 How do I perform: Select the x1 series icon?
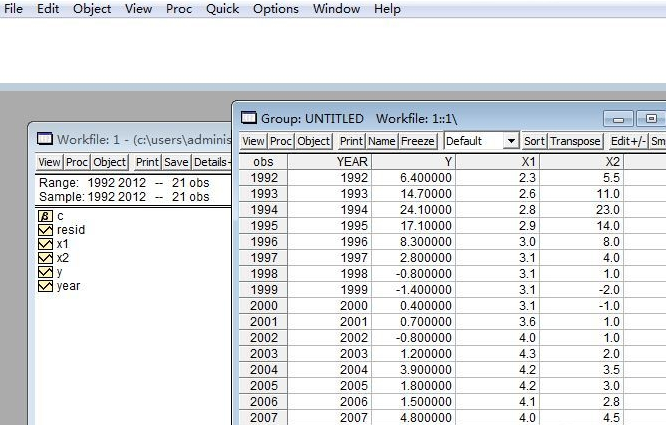[45, 244]
